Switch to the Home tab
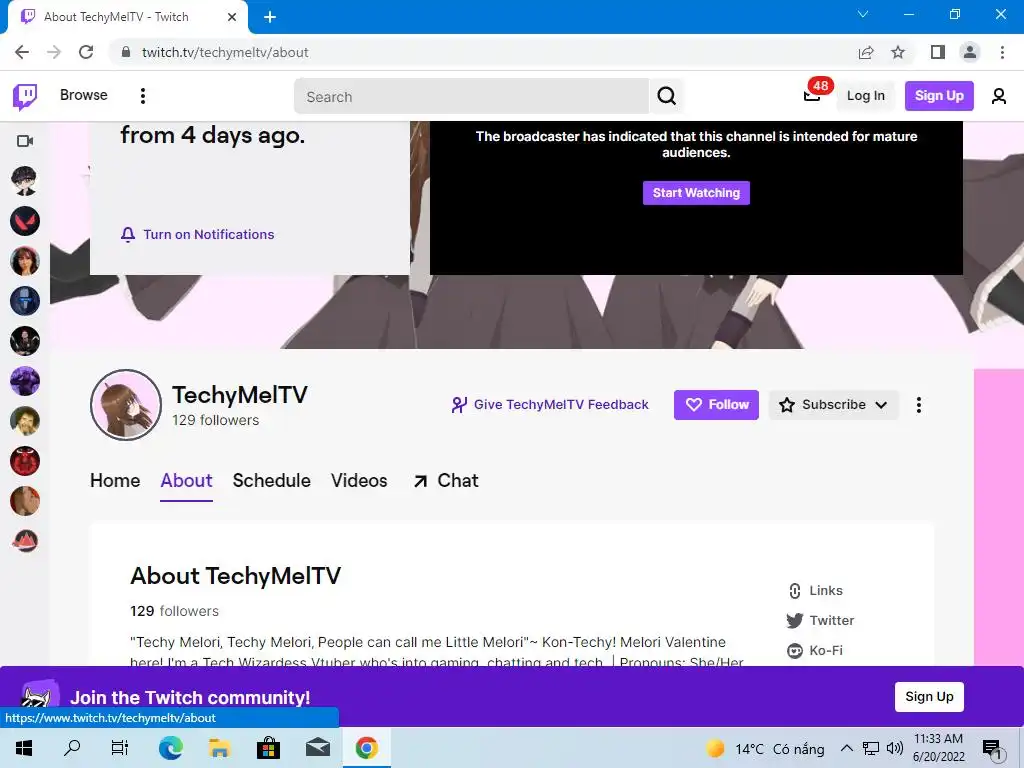The image size is (1024, 768). [x=115, y=481]
